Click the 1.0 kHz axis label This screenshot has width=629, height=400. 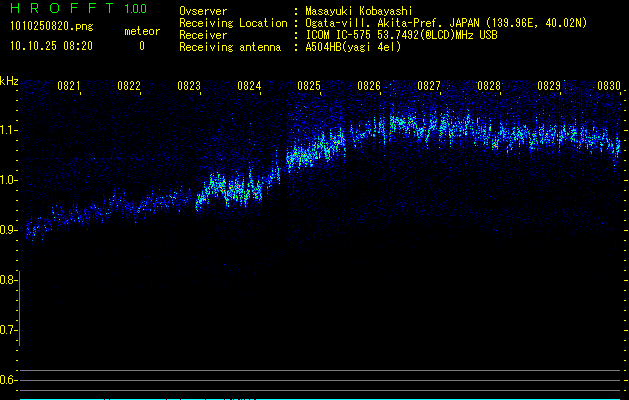(8, 180)
